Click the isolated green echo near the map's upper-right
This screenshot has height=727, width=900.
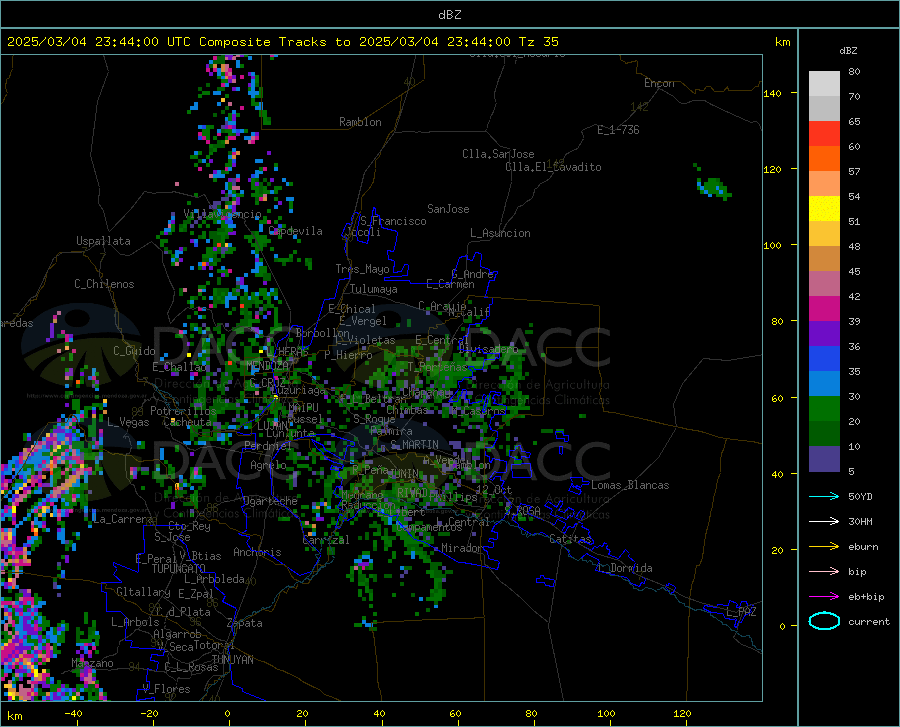click(713, 186)
